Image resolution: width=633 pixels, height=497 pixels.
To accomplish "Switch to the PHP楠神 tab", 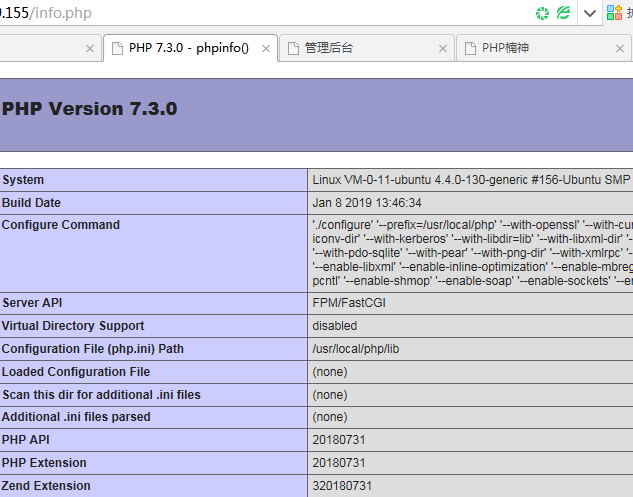I will [x=543, y=48].
